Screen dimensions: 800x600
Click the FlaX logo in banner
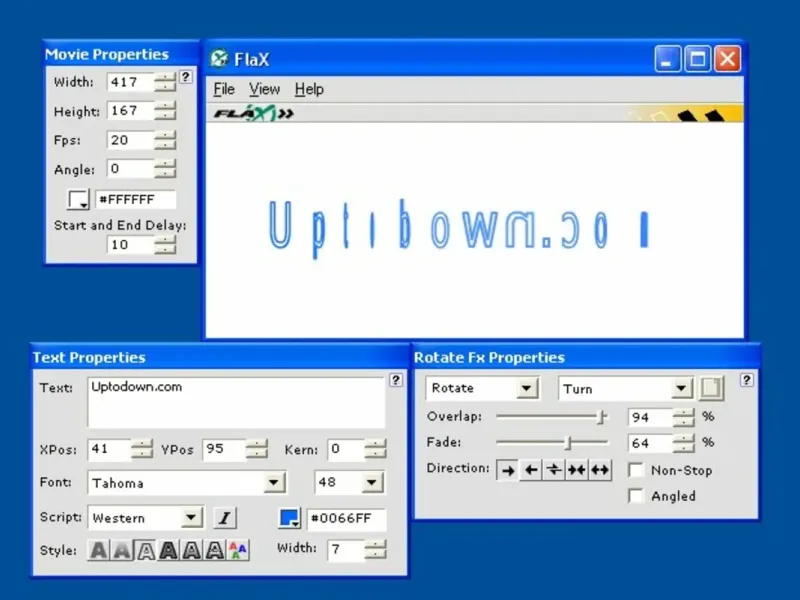point(253,113)
